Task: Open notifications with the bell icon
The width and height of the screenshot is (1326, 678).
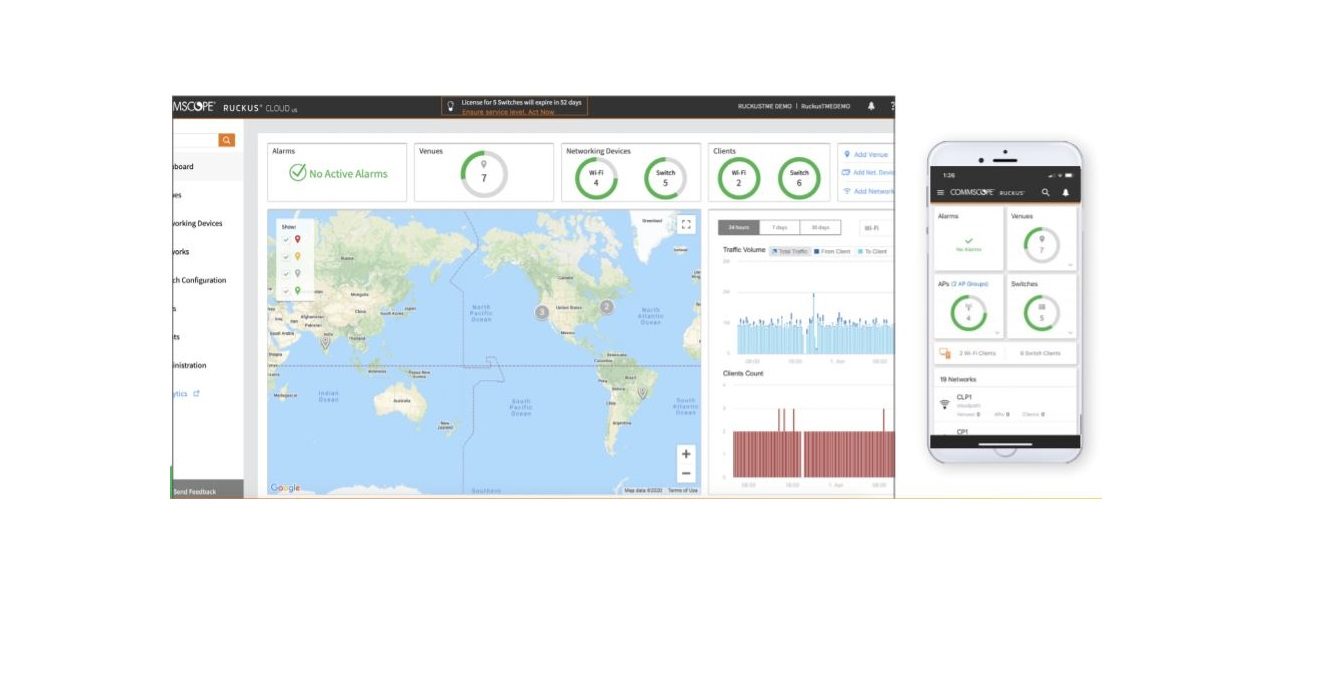Action: pos(873,105)
